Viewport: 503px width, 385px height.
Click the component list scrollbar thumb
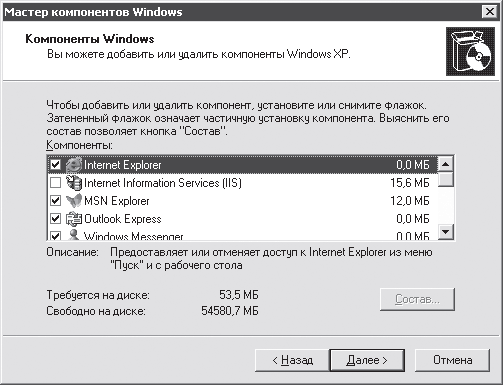(x=446, y=179)
